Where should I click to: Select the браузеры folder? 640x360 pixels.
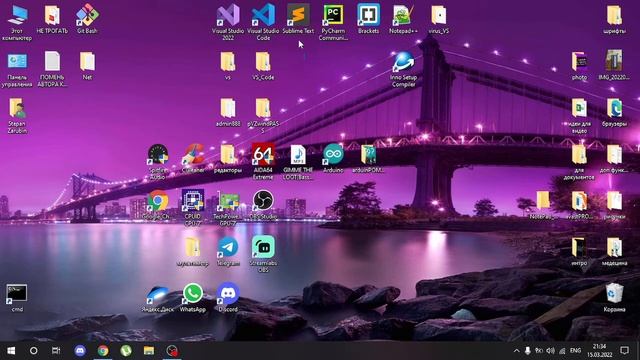tap(614, 109)
